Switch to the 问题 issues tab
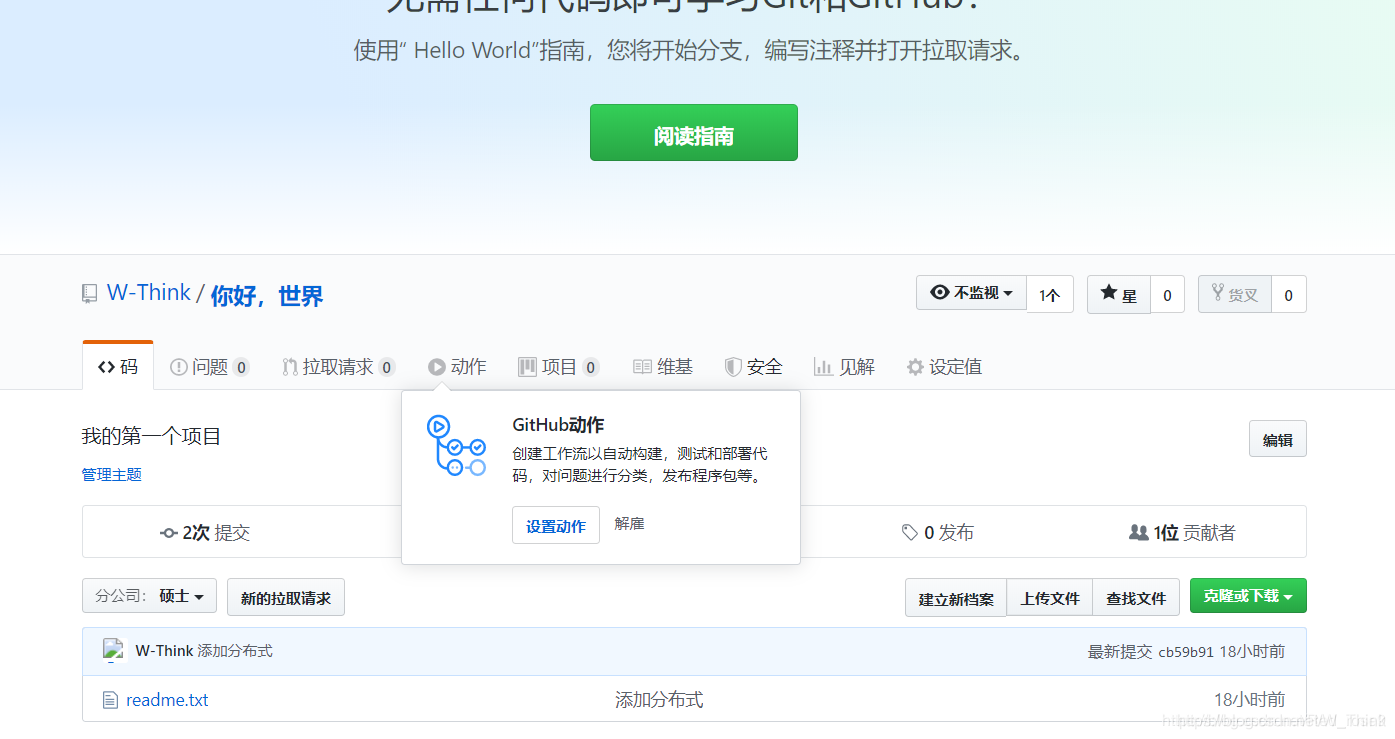The height and width of the screenshot is (739, 1395). (x=209, y=367)
